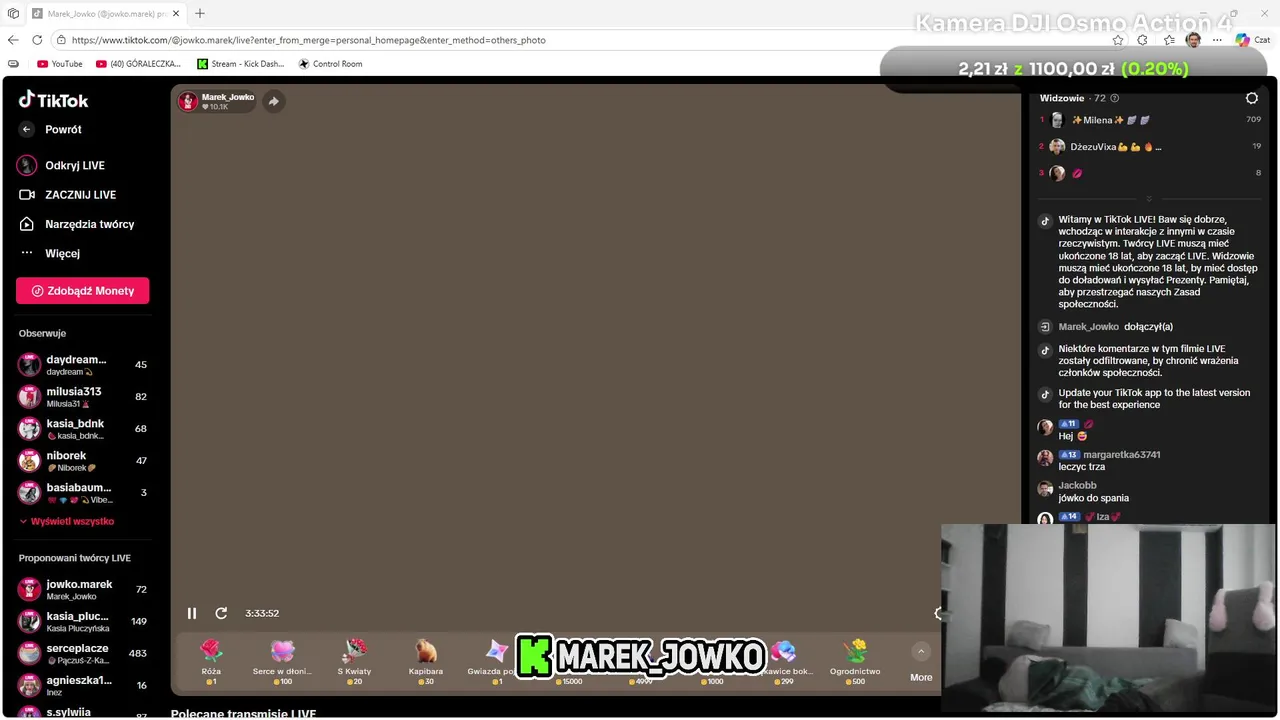Click margaretka63741 chat username
This screenshot has width=1280, height=720.
click(1121, 454)
